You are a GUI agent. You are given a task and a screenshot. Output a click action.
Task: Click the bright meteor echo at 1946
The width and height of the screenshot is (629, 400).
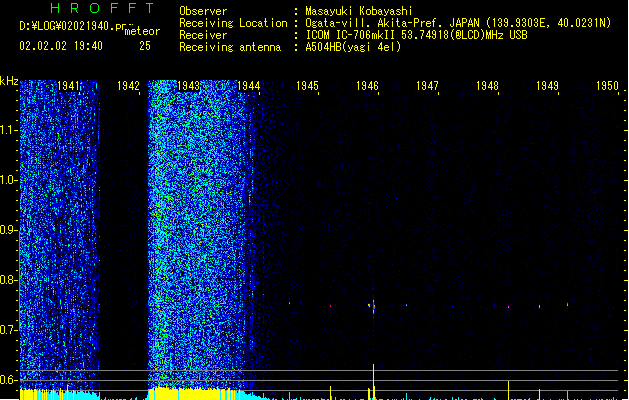[373, 307]
